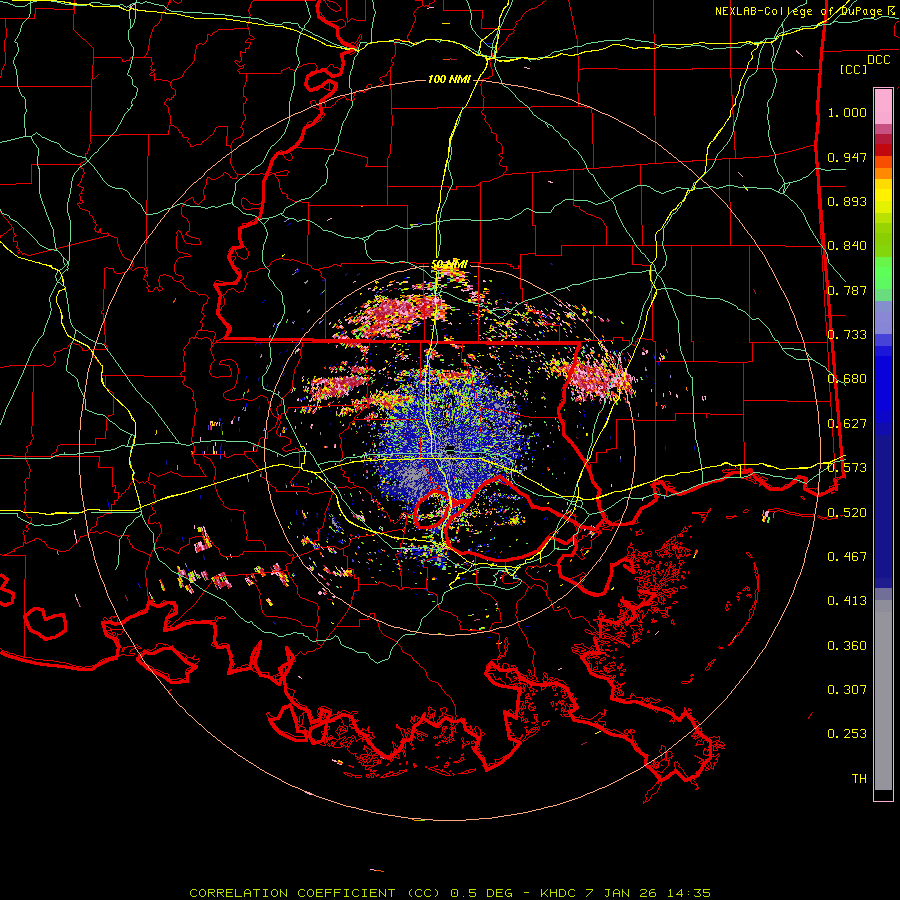The height and width of the screenshot is (900, 900).
Task: Click the 50 NMI range ring label
Action: coord(449,264)
